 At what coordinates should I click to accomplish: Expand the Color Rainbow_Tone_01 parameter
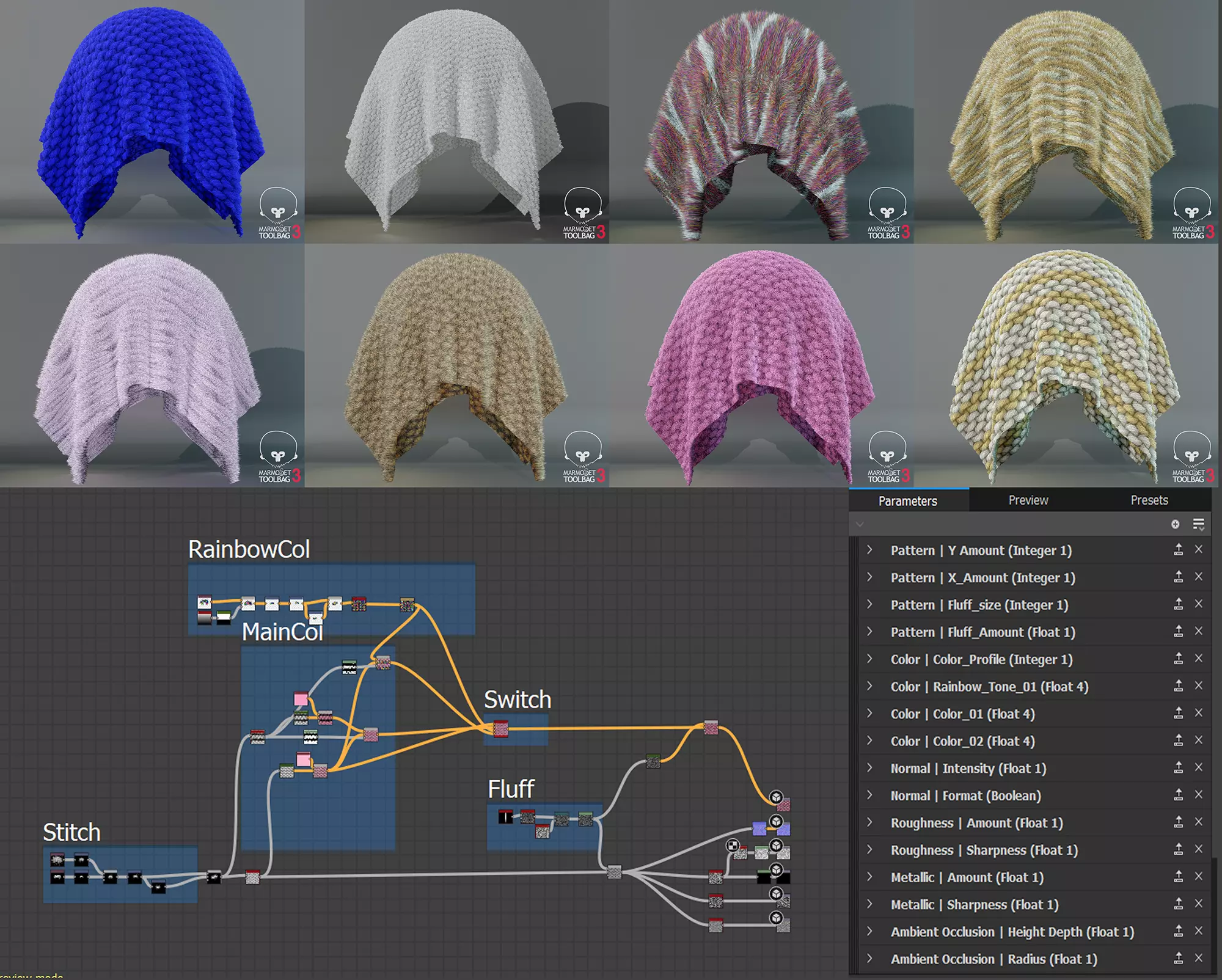(x=869, y=686)
